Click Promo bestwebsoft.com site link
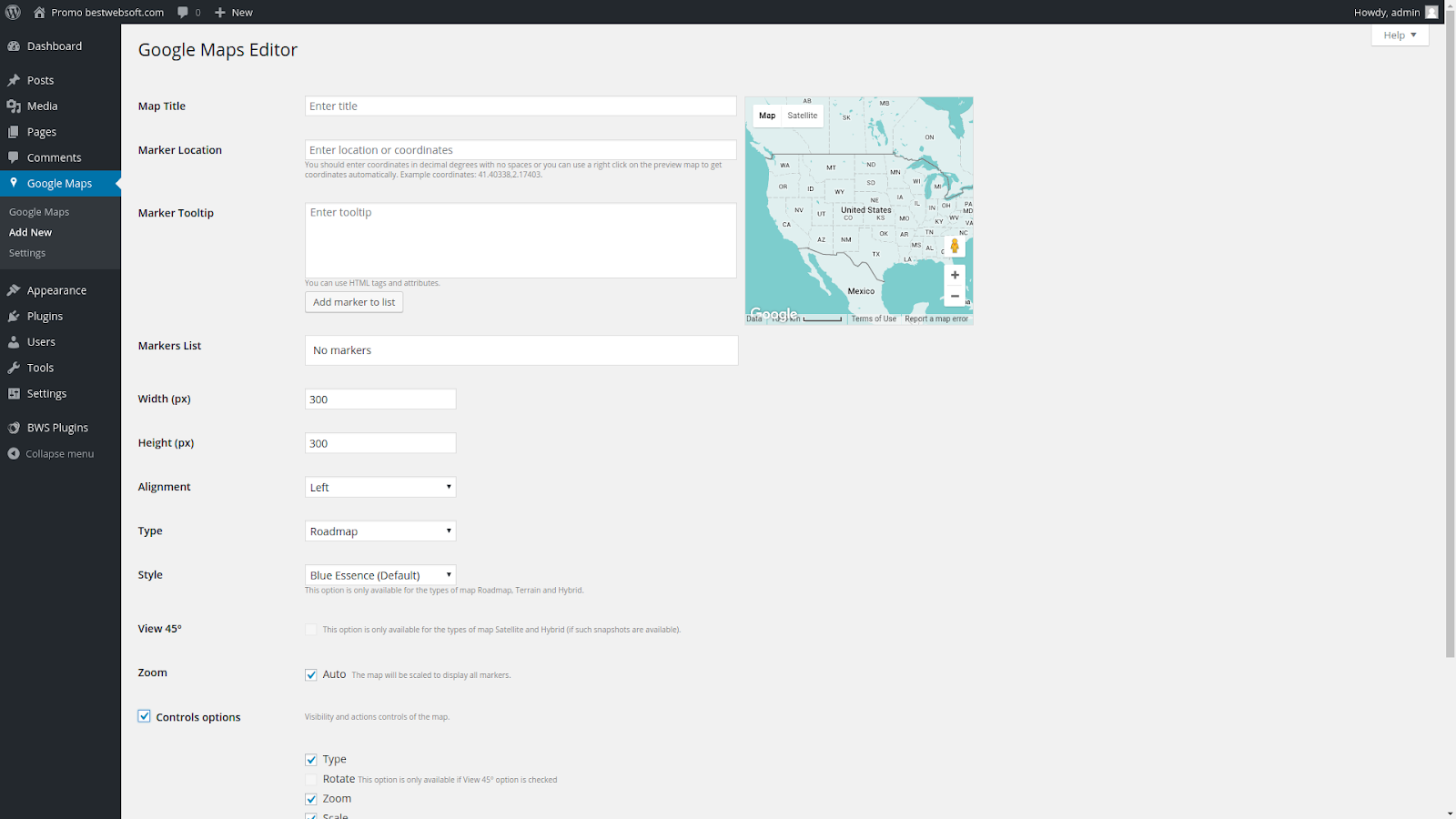Image resolution: width=1456 pixels, height=819 pixels. pos(107,12)
